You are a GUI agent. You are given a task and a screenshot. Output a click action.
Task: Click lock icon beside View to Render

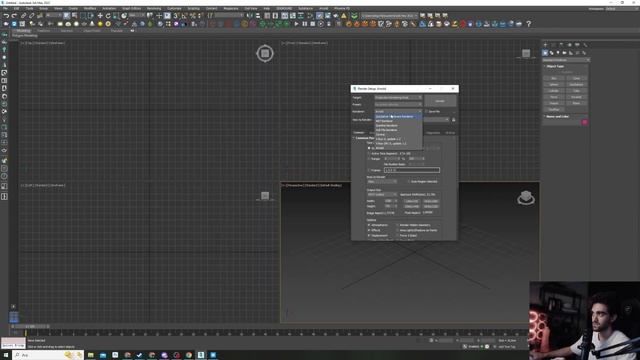(x=453, y=120)
